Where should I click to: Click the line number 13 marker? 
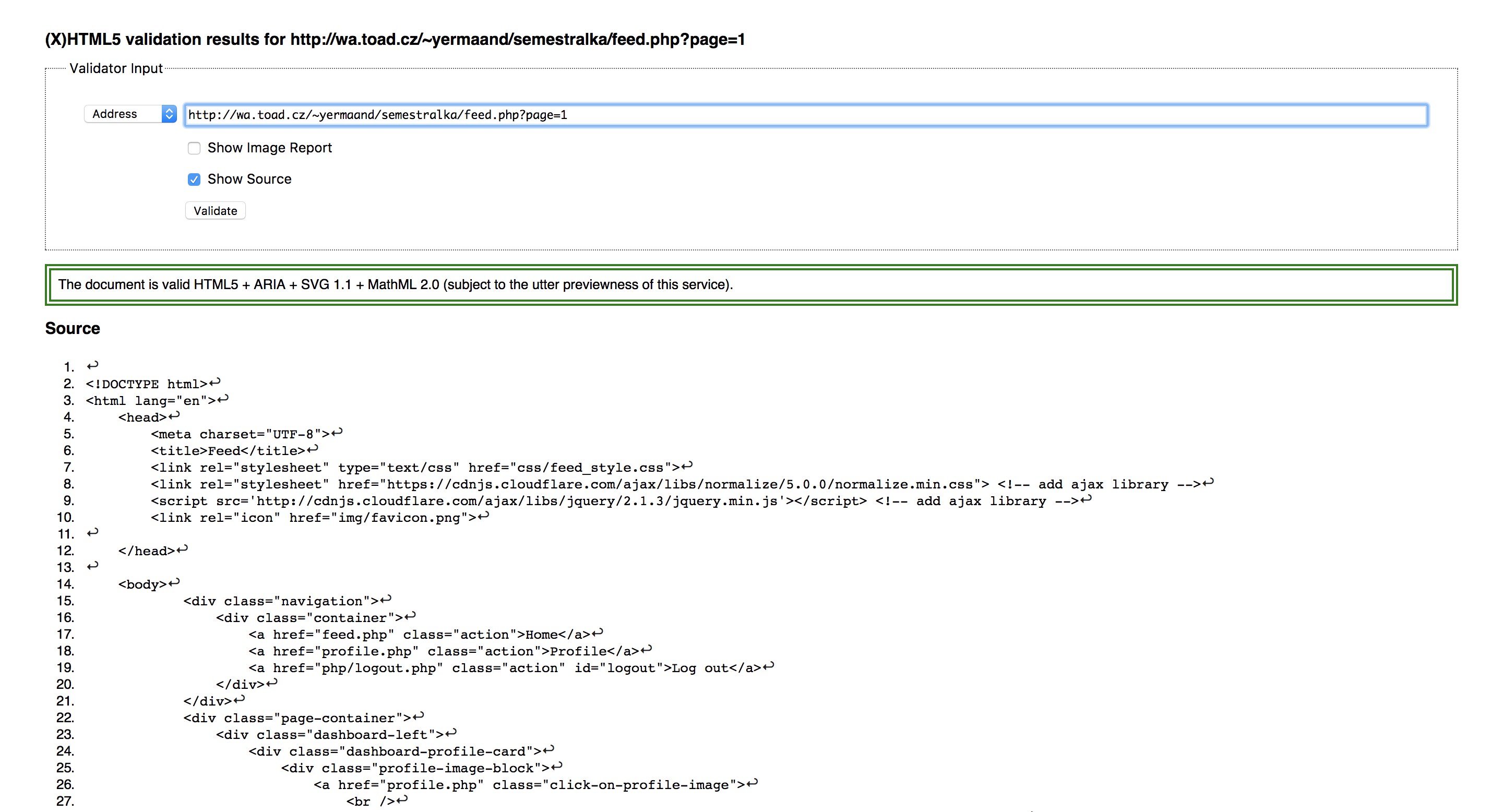65,568
